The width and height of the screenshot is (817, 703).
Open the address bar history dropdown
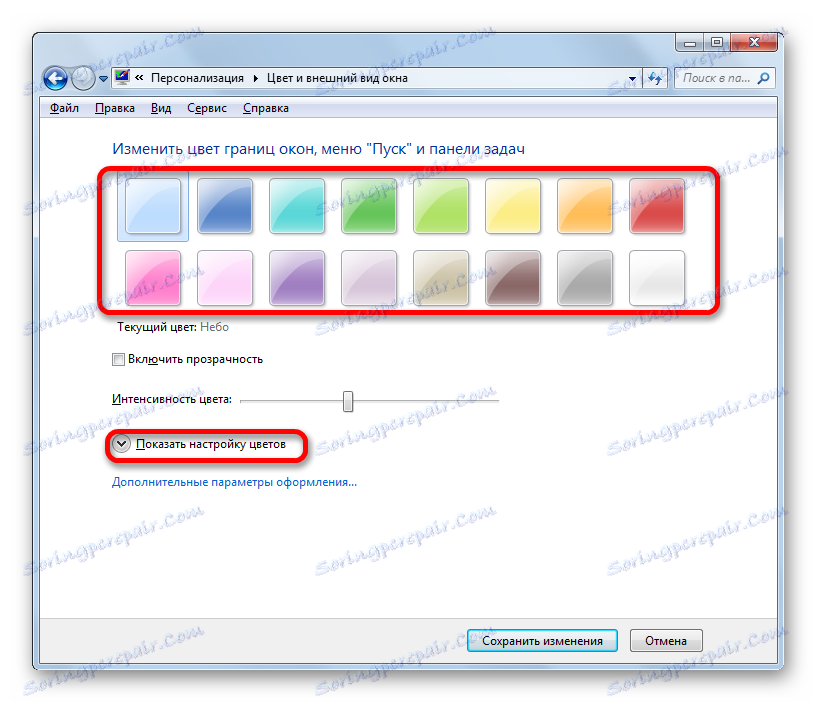(x=632, y=79)
